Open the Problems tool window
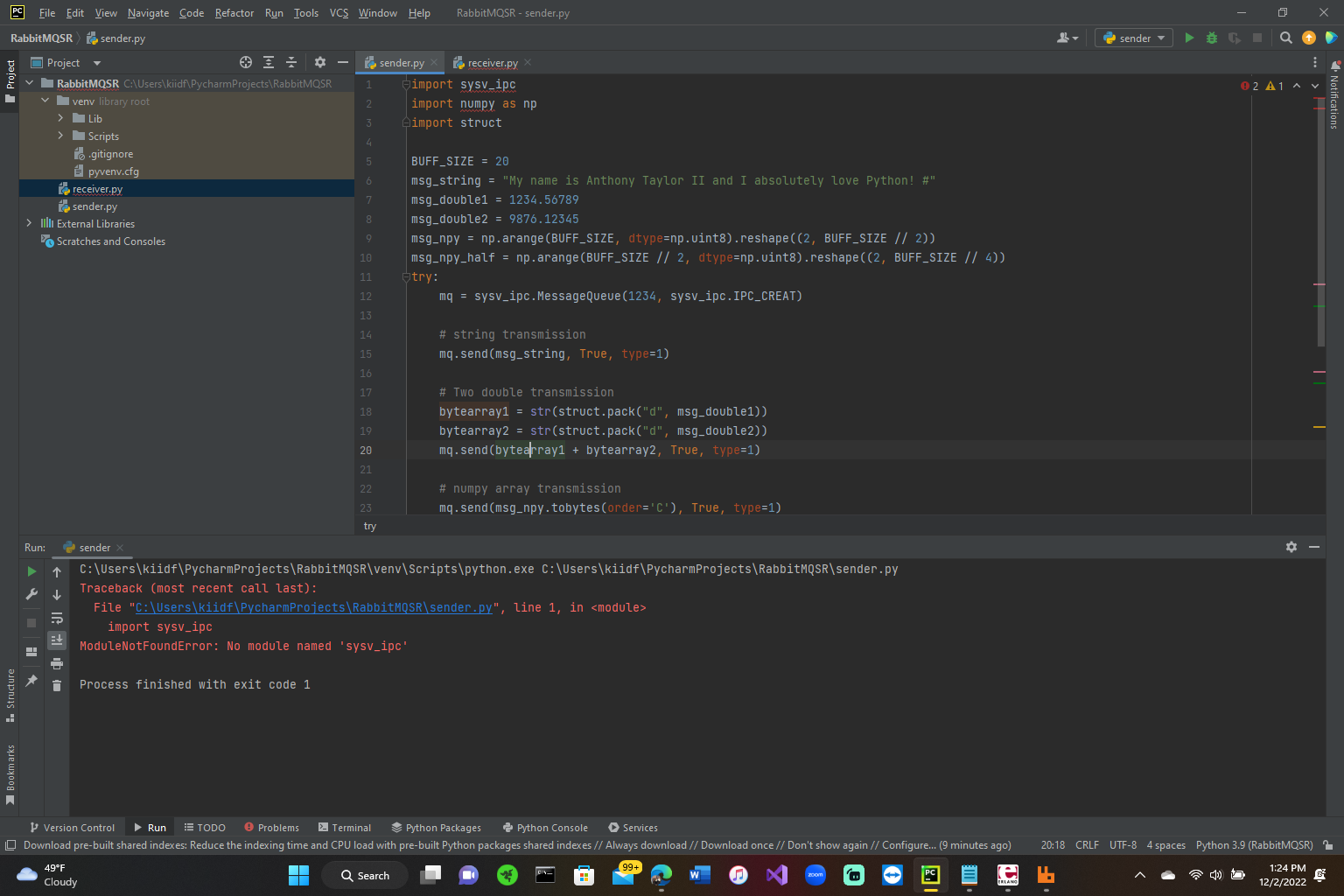The image size is (1344, 896). [x=272, y=827]
